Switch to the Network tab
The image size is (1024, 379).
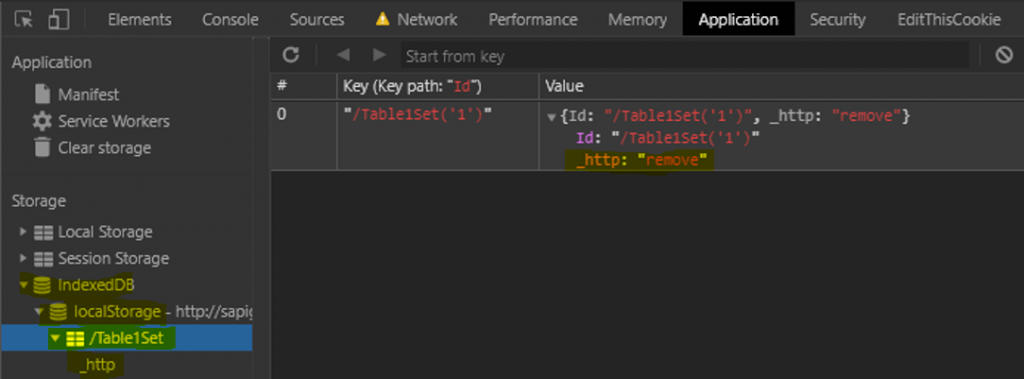coord(417,20)
